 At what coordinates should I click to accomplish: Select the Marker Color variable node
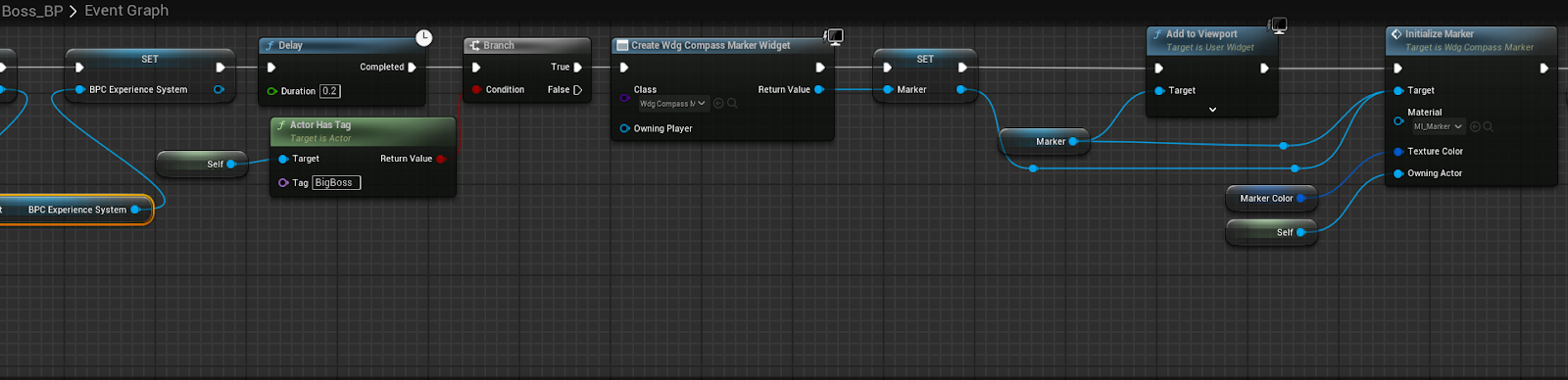tap(1272, 198)
